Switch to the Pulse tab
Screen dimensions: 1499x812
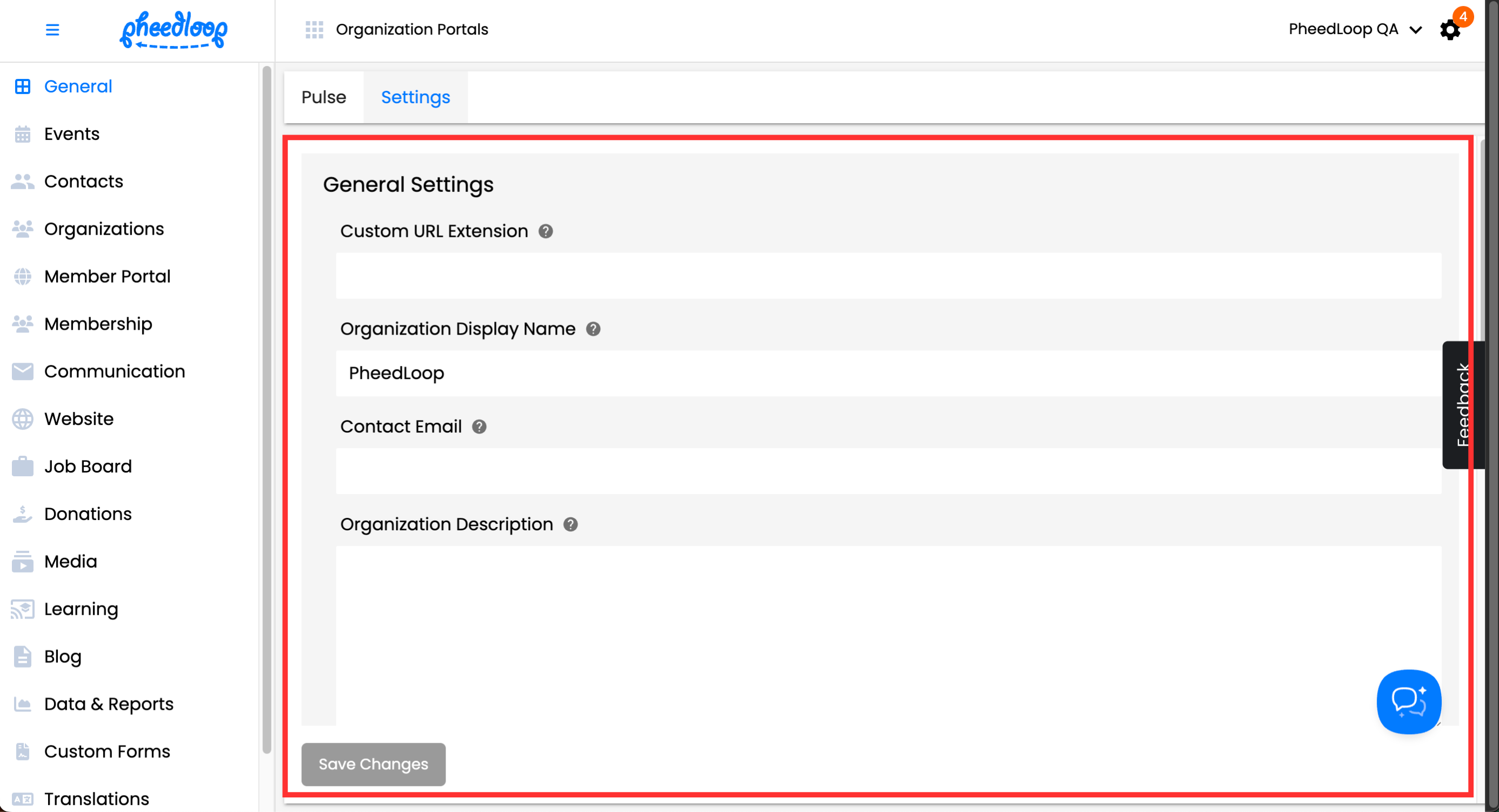click(323, 97)
